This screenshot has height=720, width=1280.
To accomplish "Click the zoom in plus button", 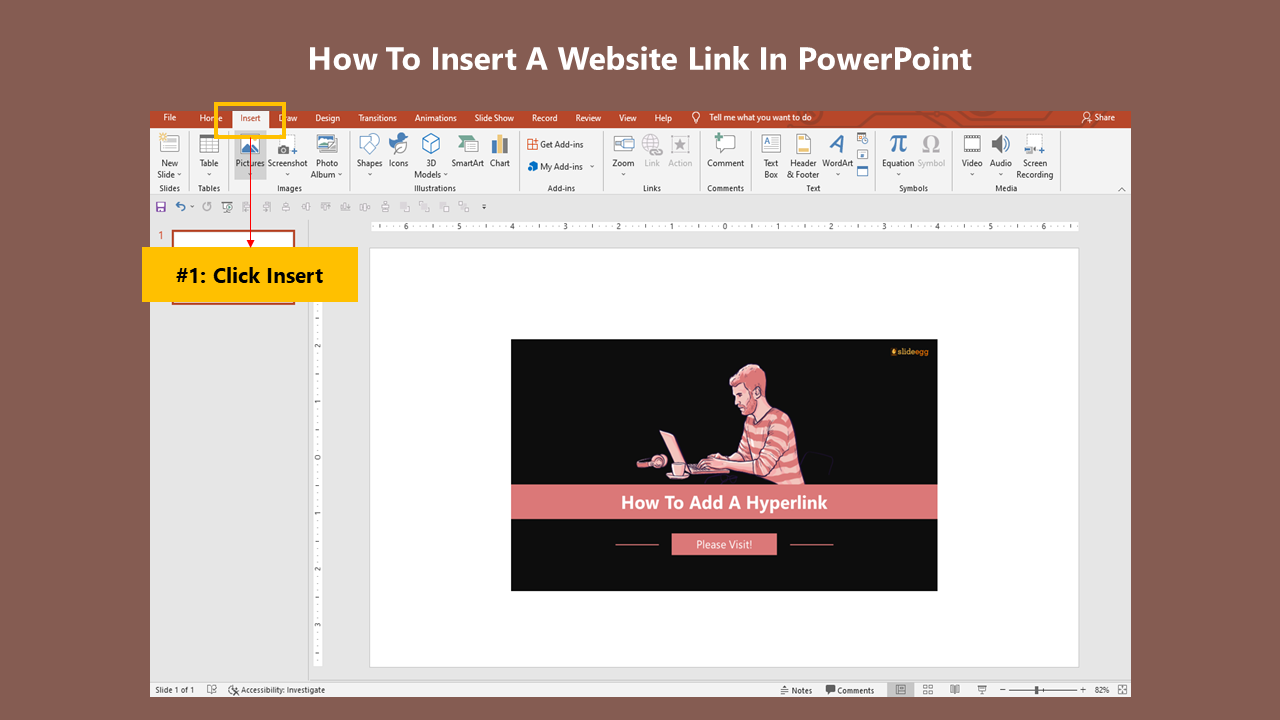I will 1083,690.
